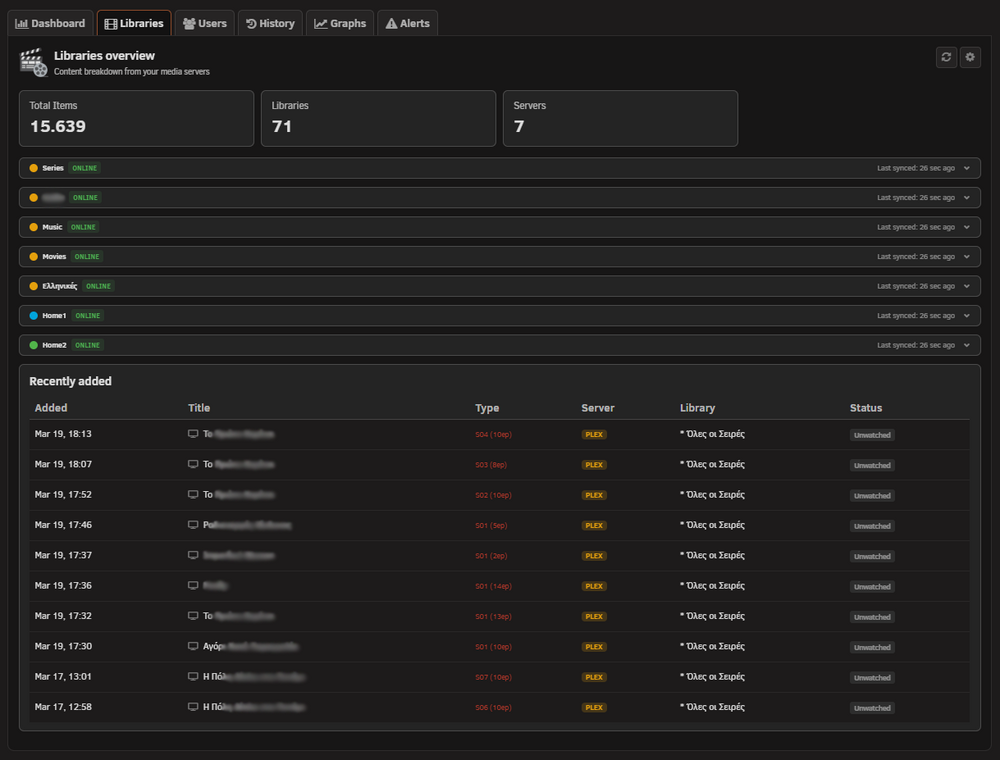Viewport: 1000px width, 760px height.
Task: Click the clapperboard Libraries overview icon
Action: (x=34, y=62)
